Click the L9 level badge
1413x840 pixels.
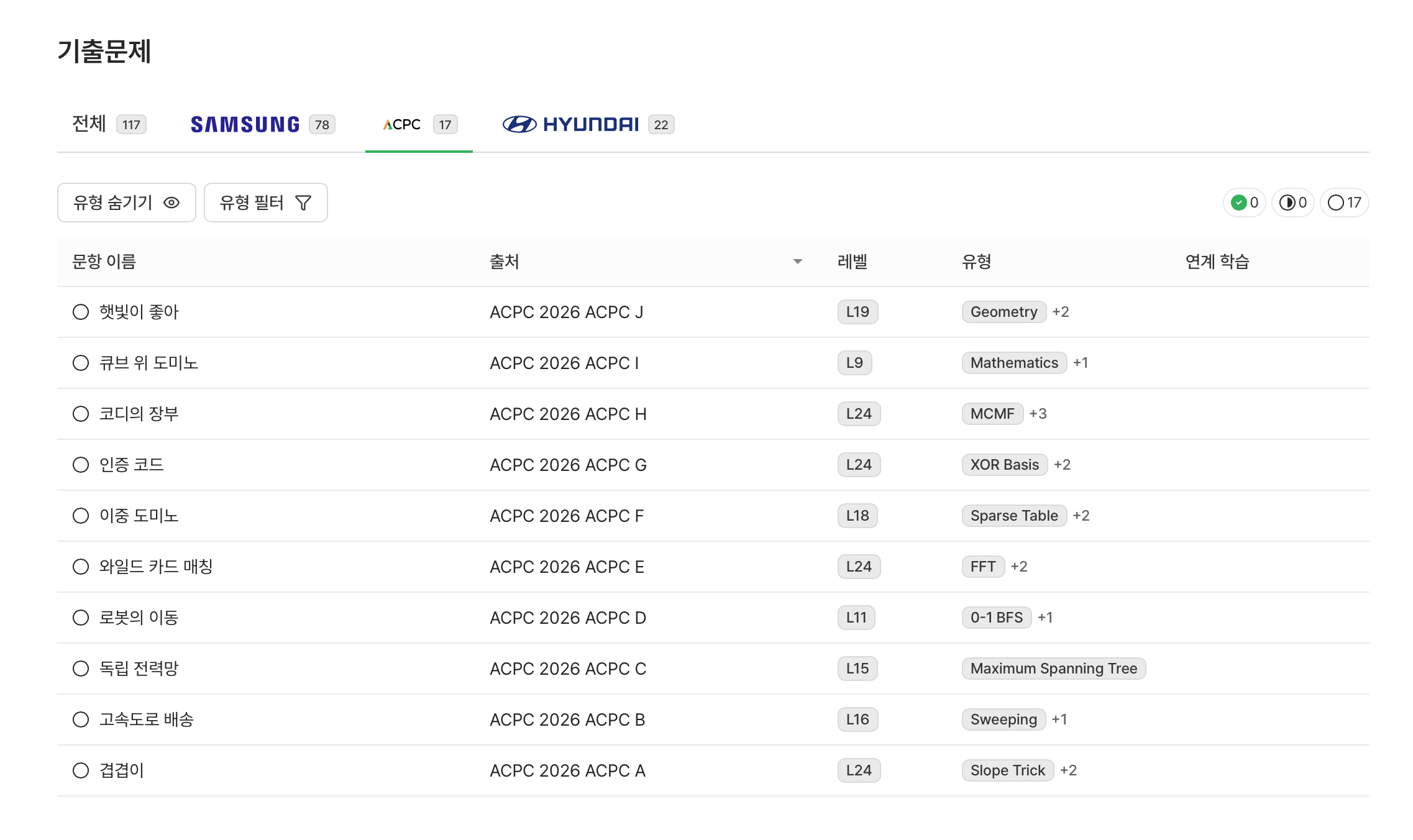(x=854, y=363)
